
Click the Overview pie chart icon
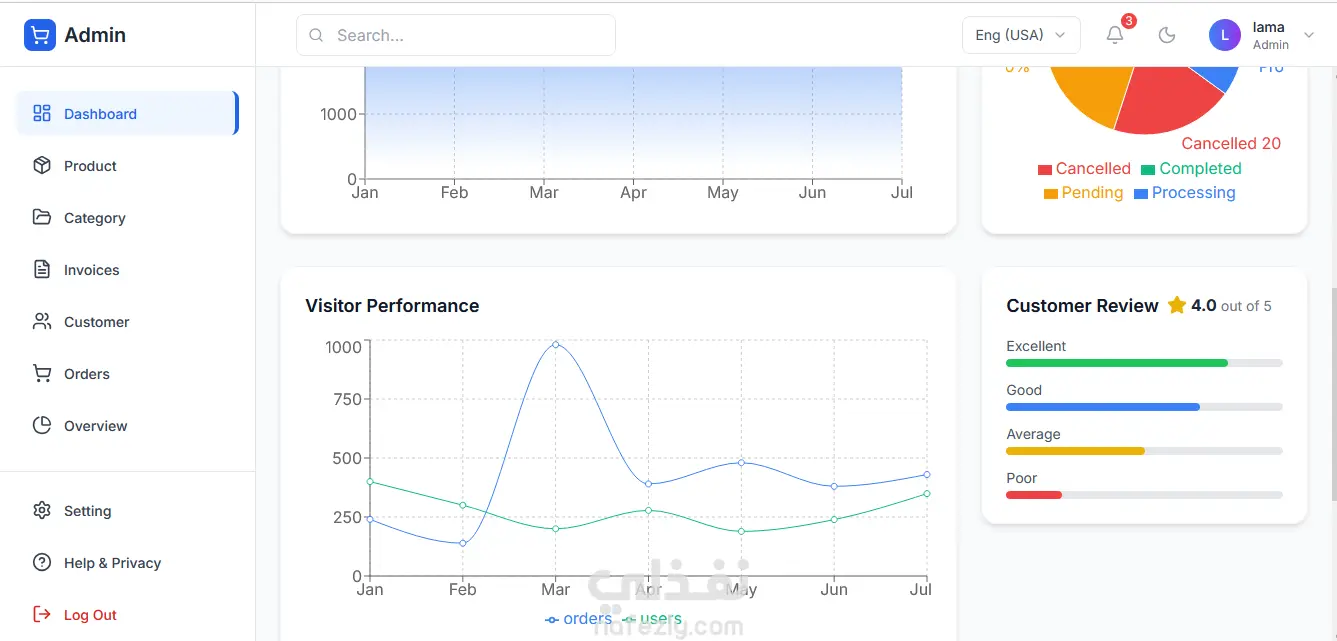(42, 426)
